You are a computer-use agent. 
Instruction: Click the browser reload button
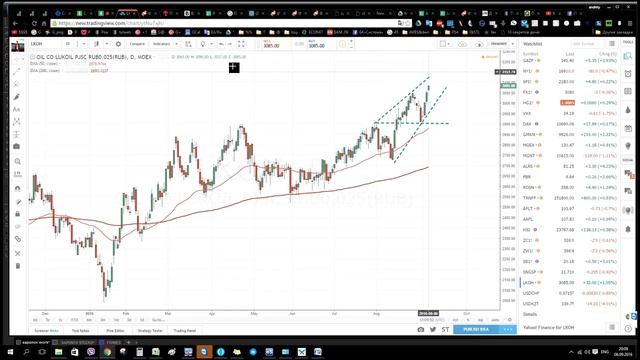click(x=34, y=23)
